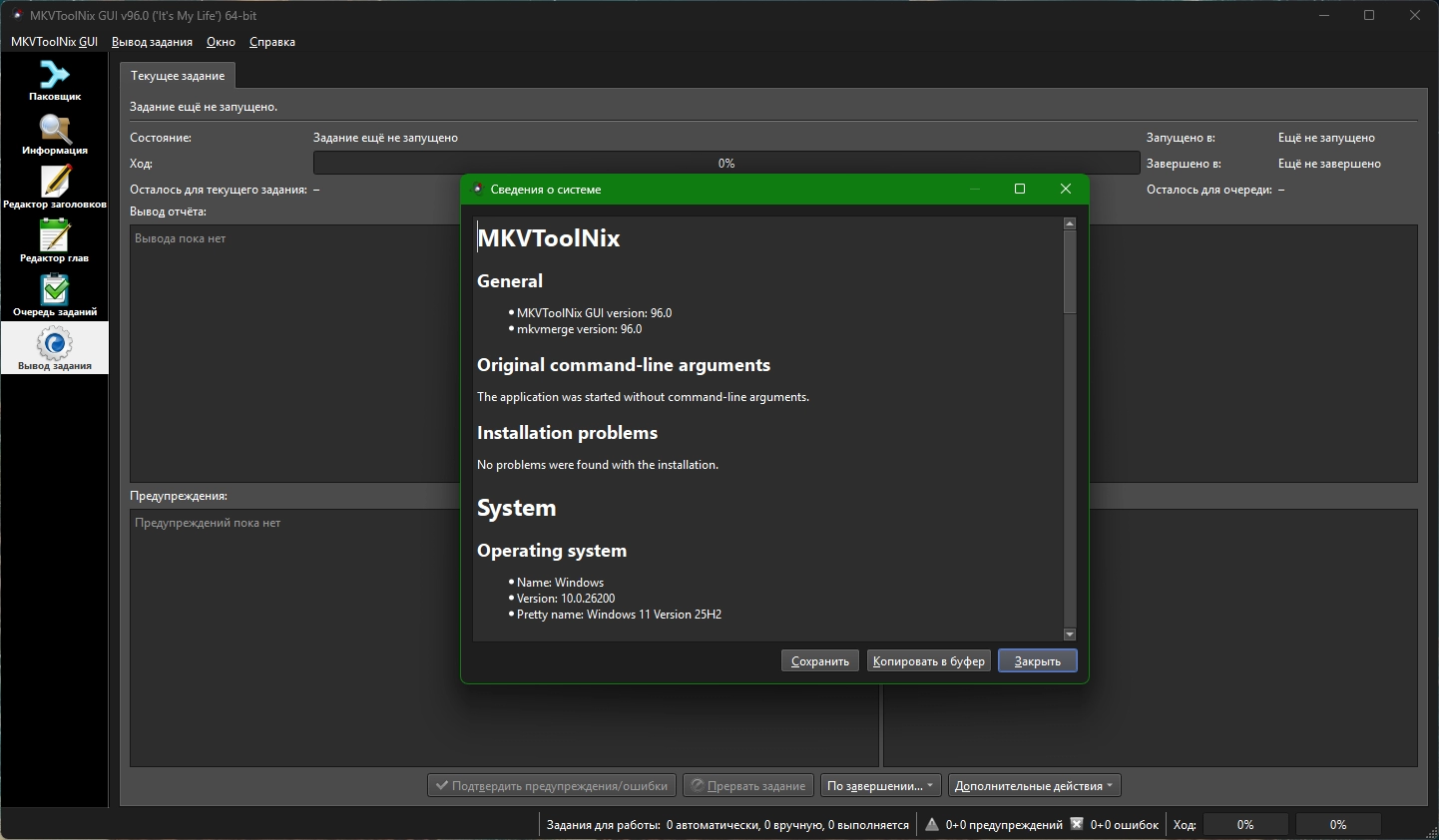Open the Редактор глав chapter editor
Image resolution: width=1439 pixels, height=840 pixels.
pos(55,242)
